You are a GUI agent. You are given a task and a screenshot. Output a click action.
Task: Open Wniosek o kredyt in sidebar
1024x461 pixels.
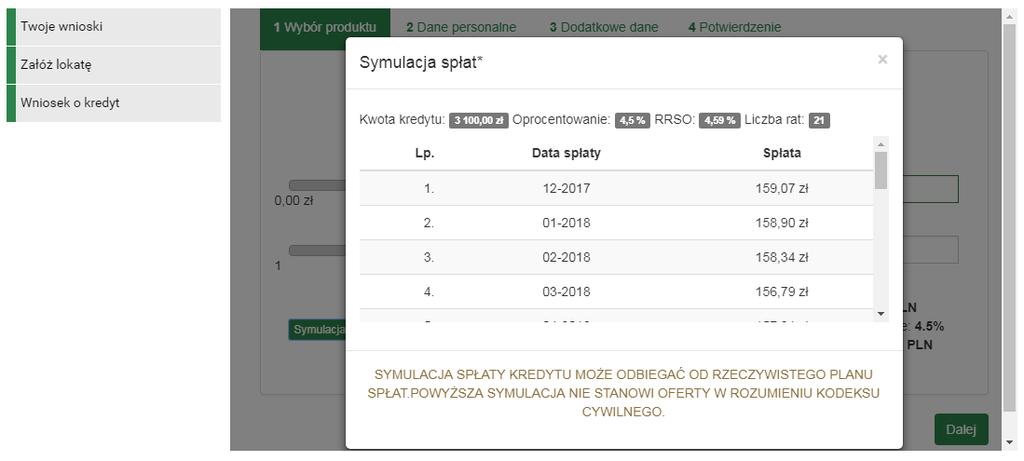pyautogui.click(x=114, y=103)
